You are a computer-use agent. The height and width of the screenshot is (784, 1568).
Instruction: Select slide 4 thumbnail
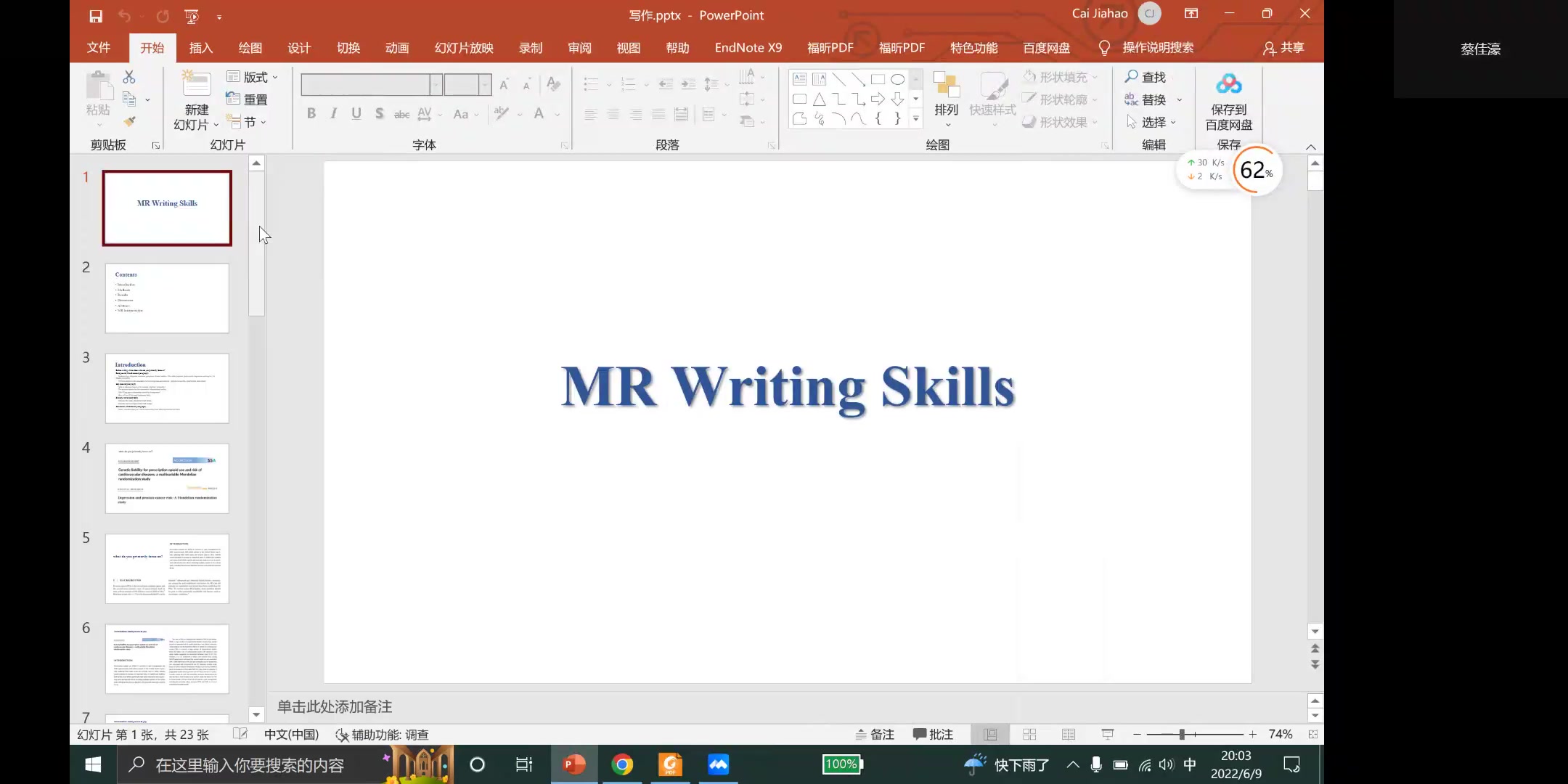[167, 478]
